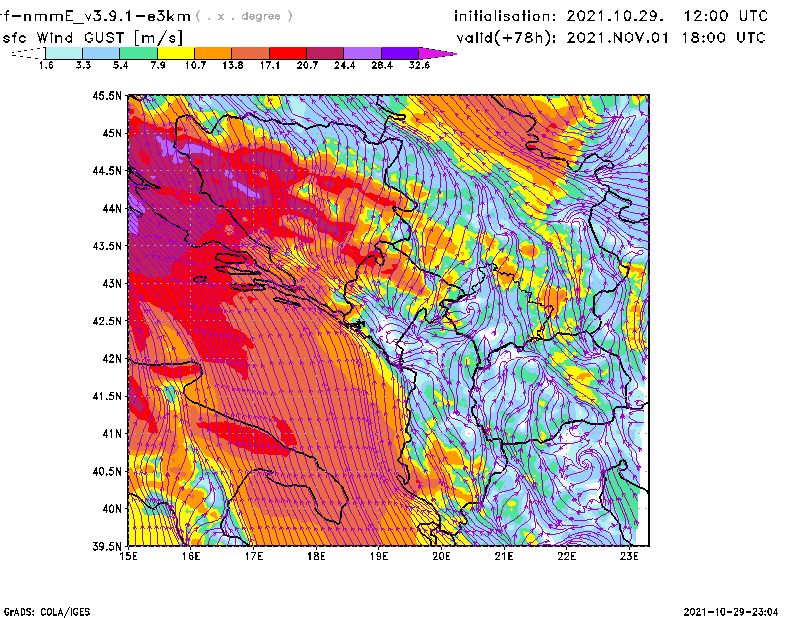The height and width of the screenshot is (618, 800).
Task: Click the 16E longitude label
Action: point(191,556)
